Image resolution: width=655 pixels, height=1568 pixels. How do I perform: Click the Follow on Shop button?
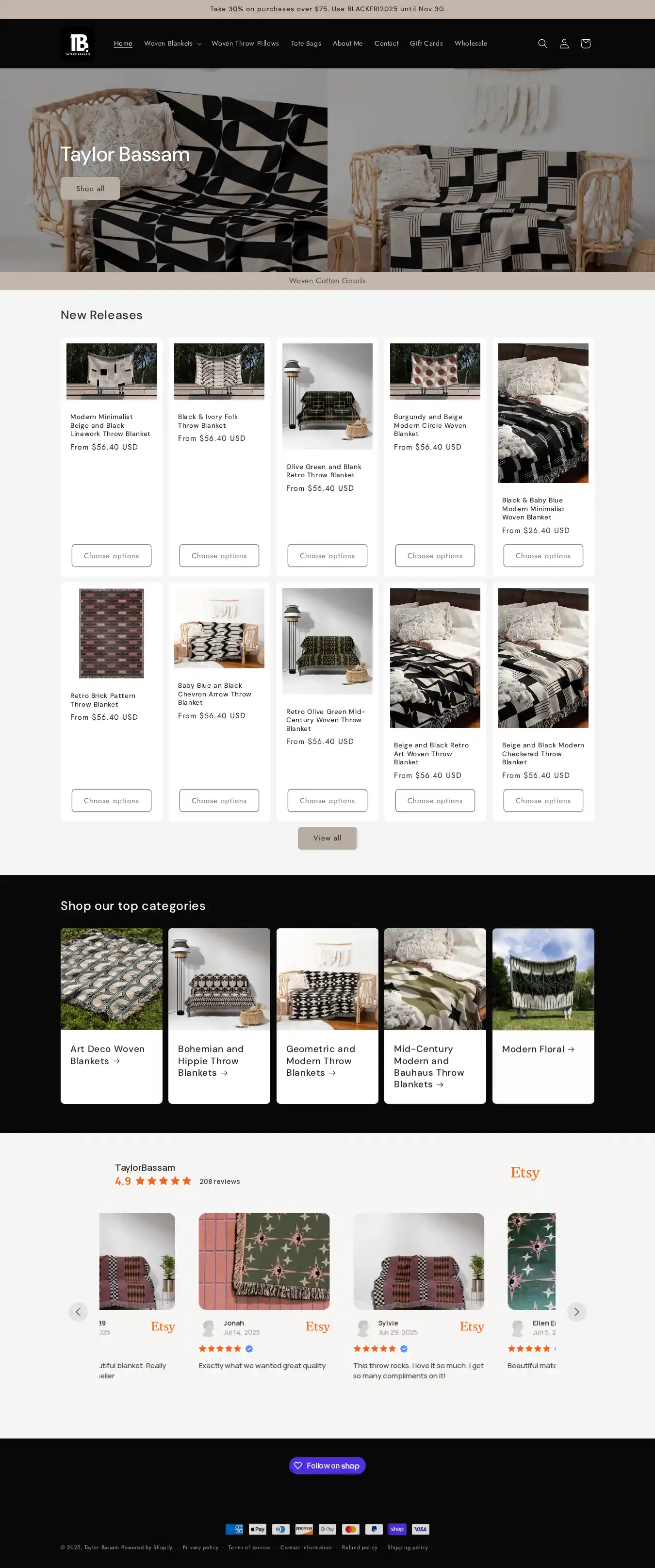[327, 1465]
